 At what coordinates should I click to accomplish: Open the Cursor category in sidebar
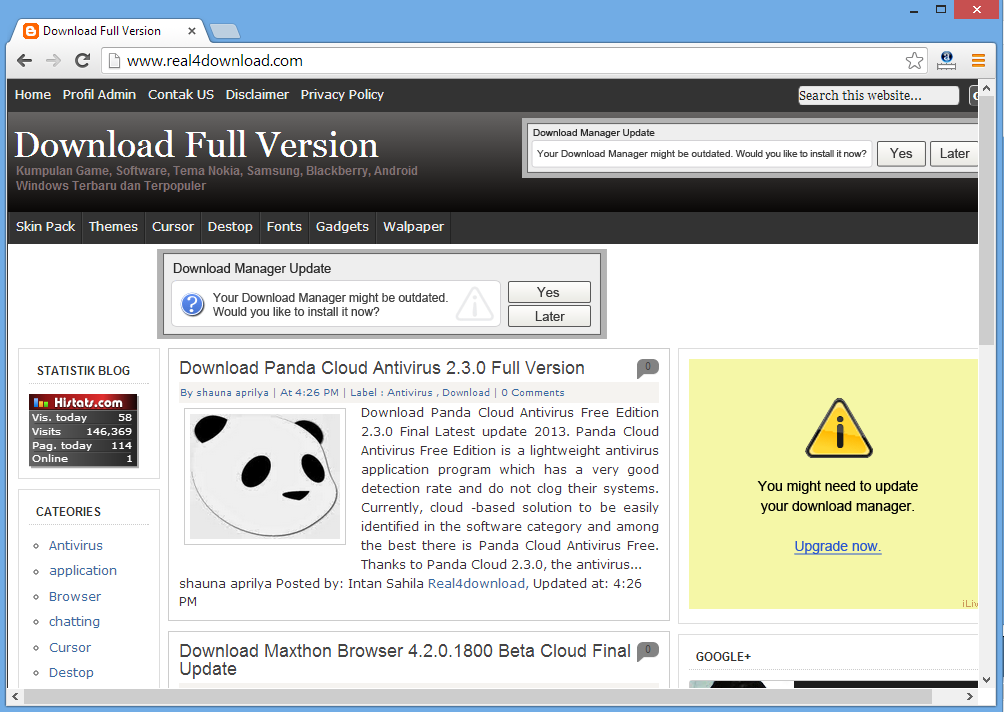click(70, 647)
